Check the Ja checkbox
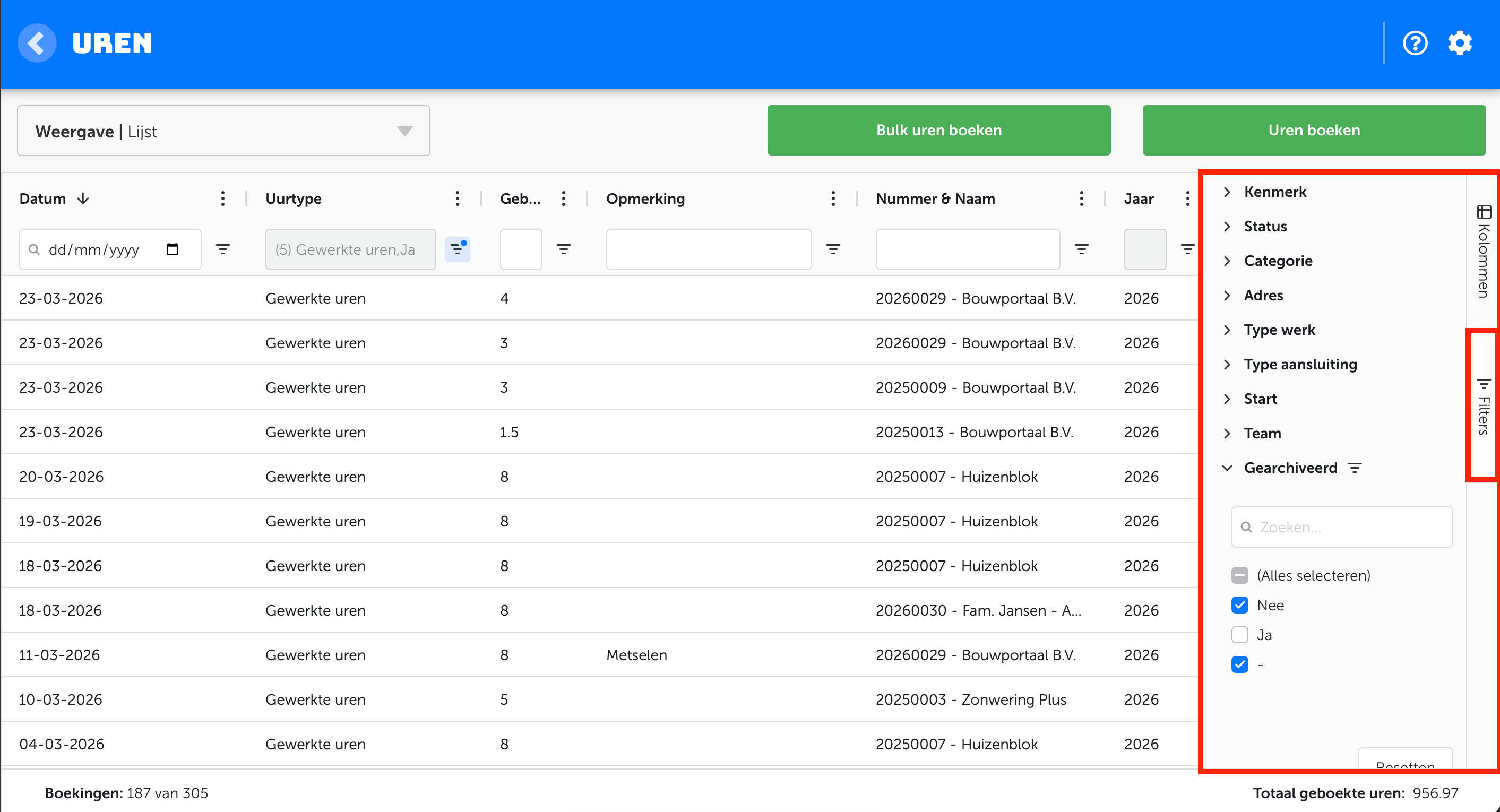 click(x=1240, y=635)
